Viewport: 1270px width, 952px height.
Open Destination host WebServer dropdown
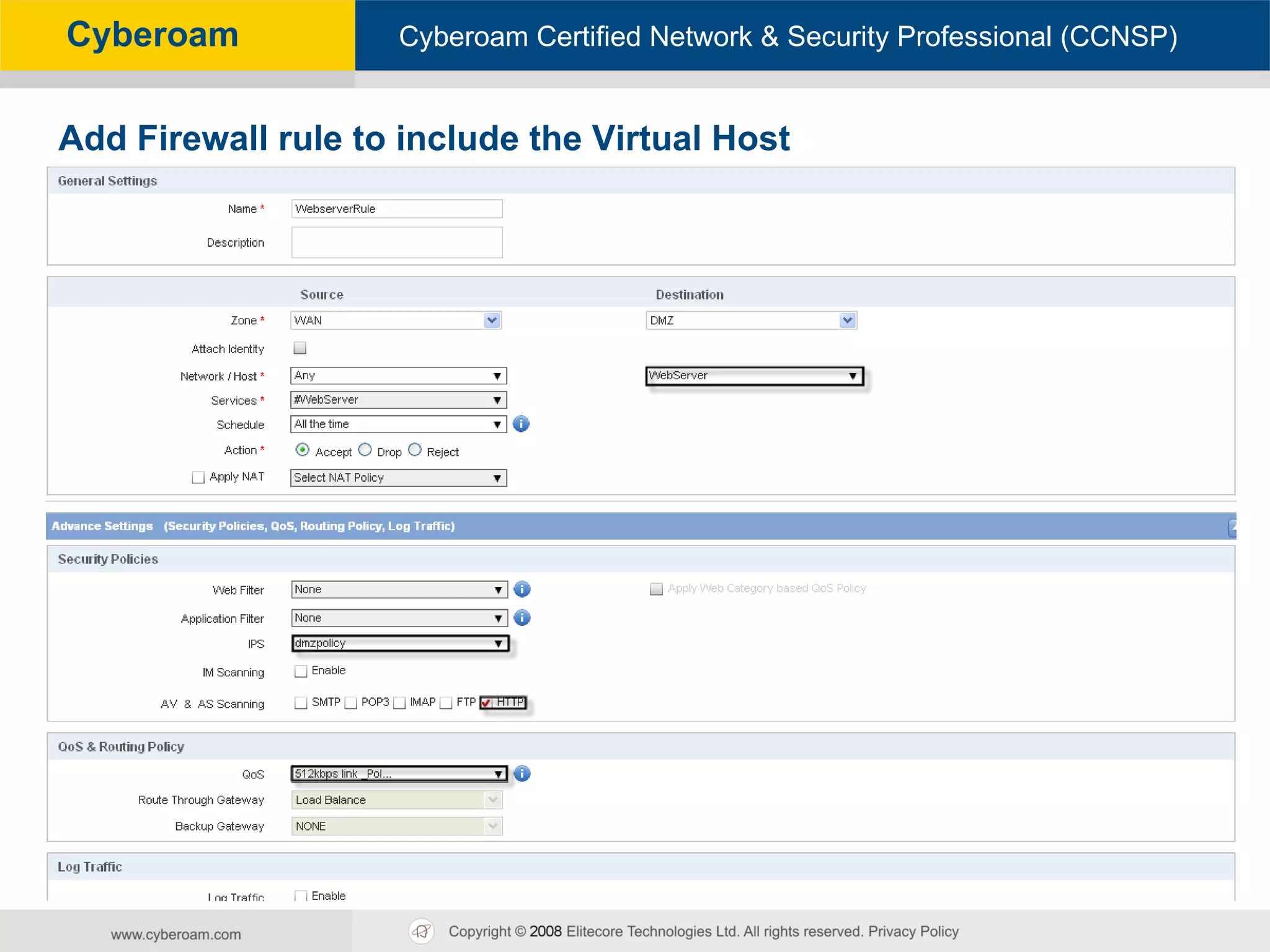point(754,376)
